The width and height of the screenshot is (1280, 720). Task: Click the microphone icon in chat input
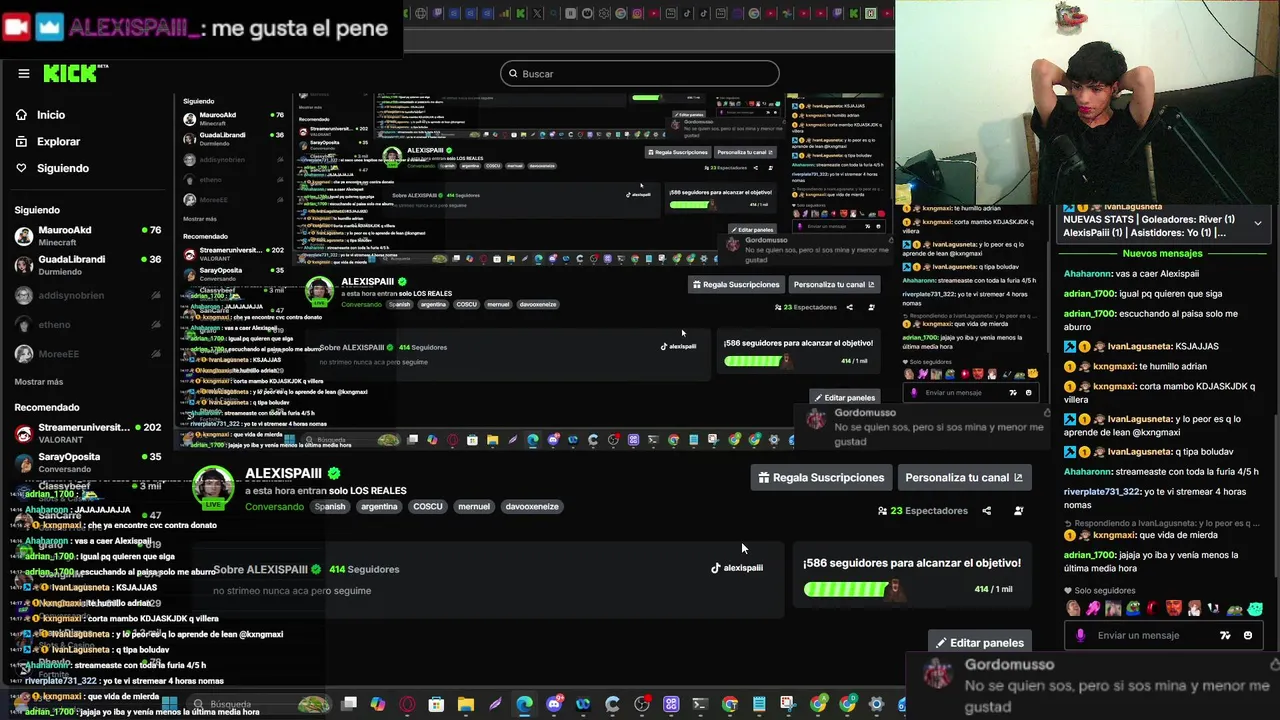coord(1081,635)
